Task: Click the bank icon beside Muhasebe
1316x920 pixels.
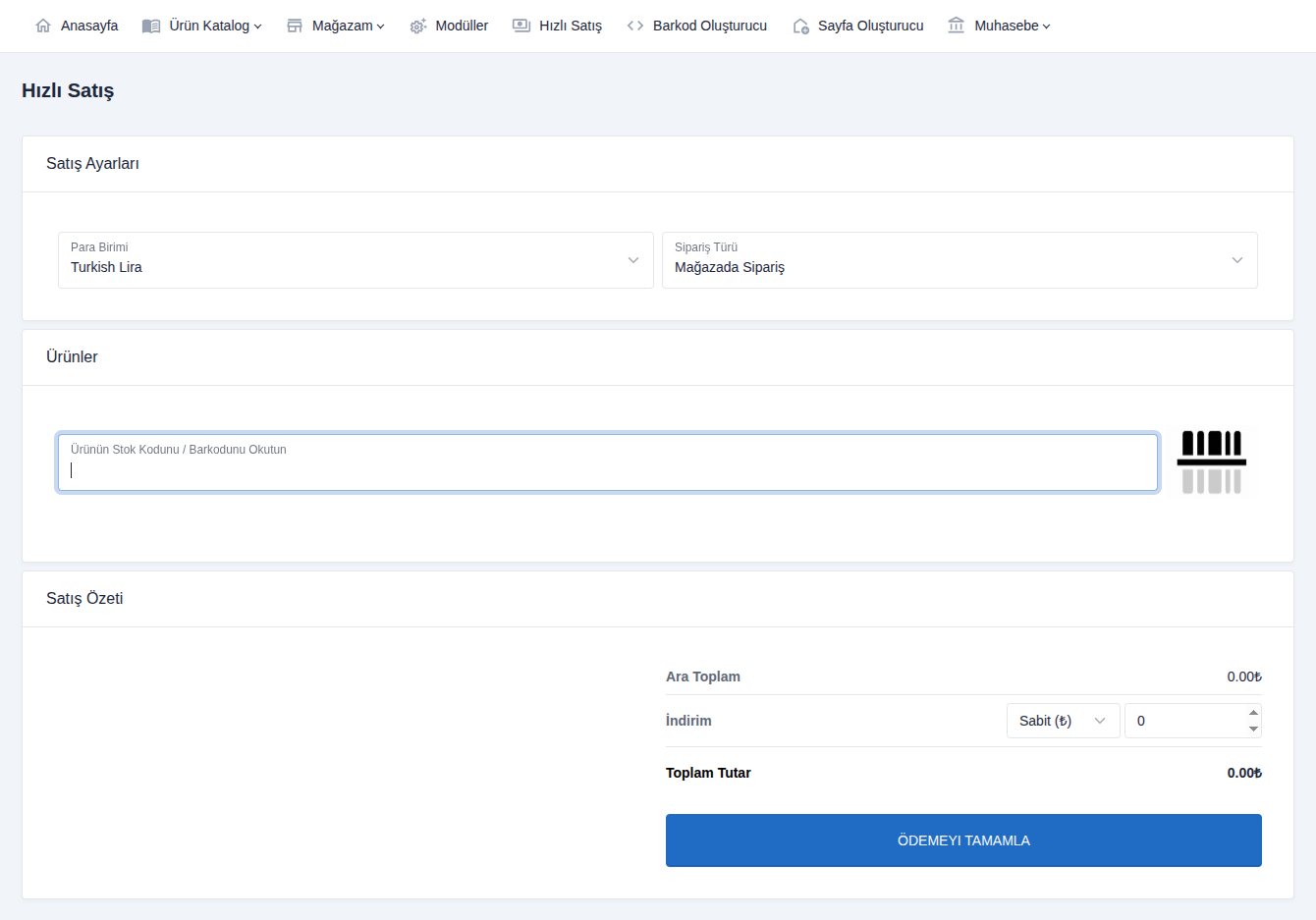Action: pyautogui.click(x=957, y=26)
